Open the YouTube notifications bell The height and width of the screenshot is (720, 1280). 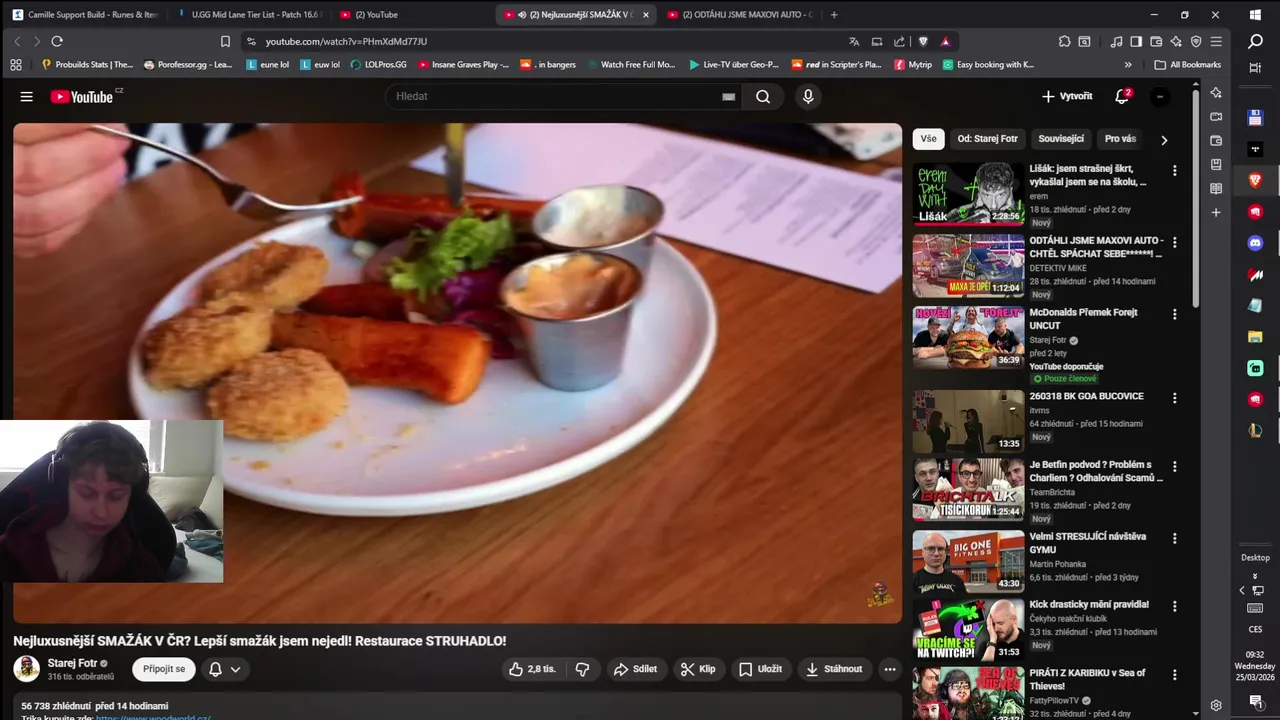pos(1122,96)
